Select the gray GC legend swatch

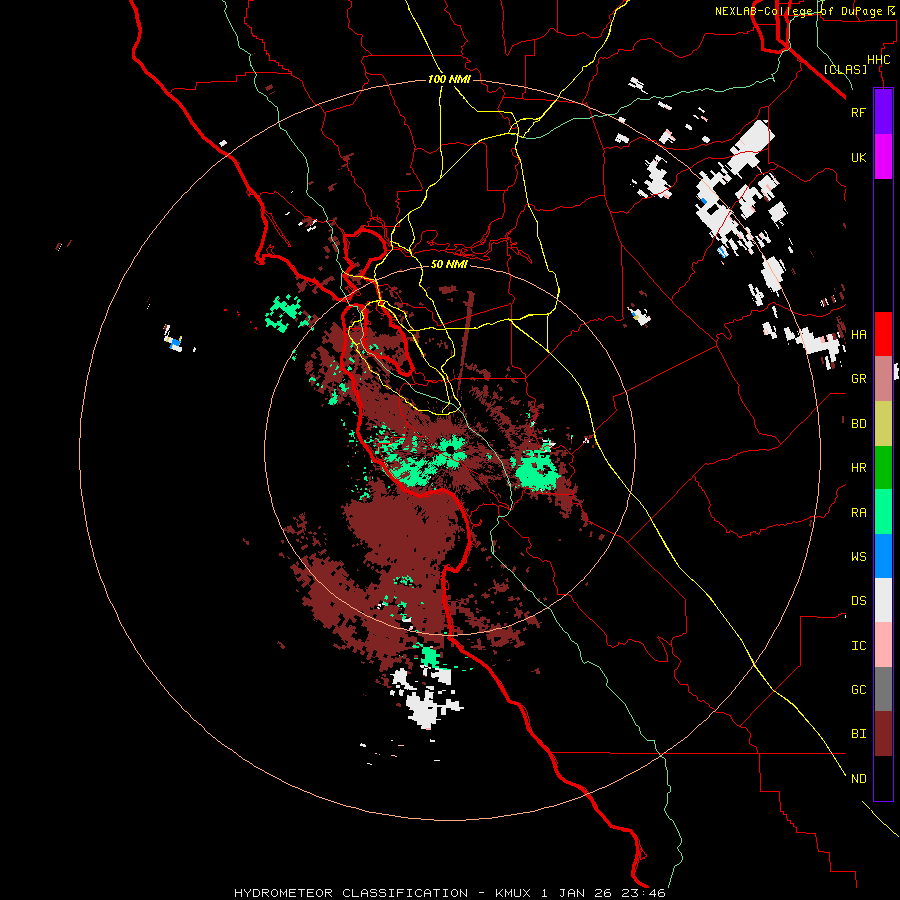click(x=883, y=689)
